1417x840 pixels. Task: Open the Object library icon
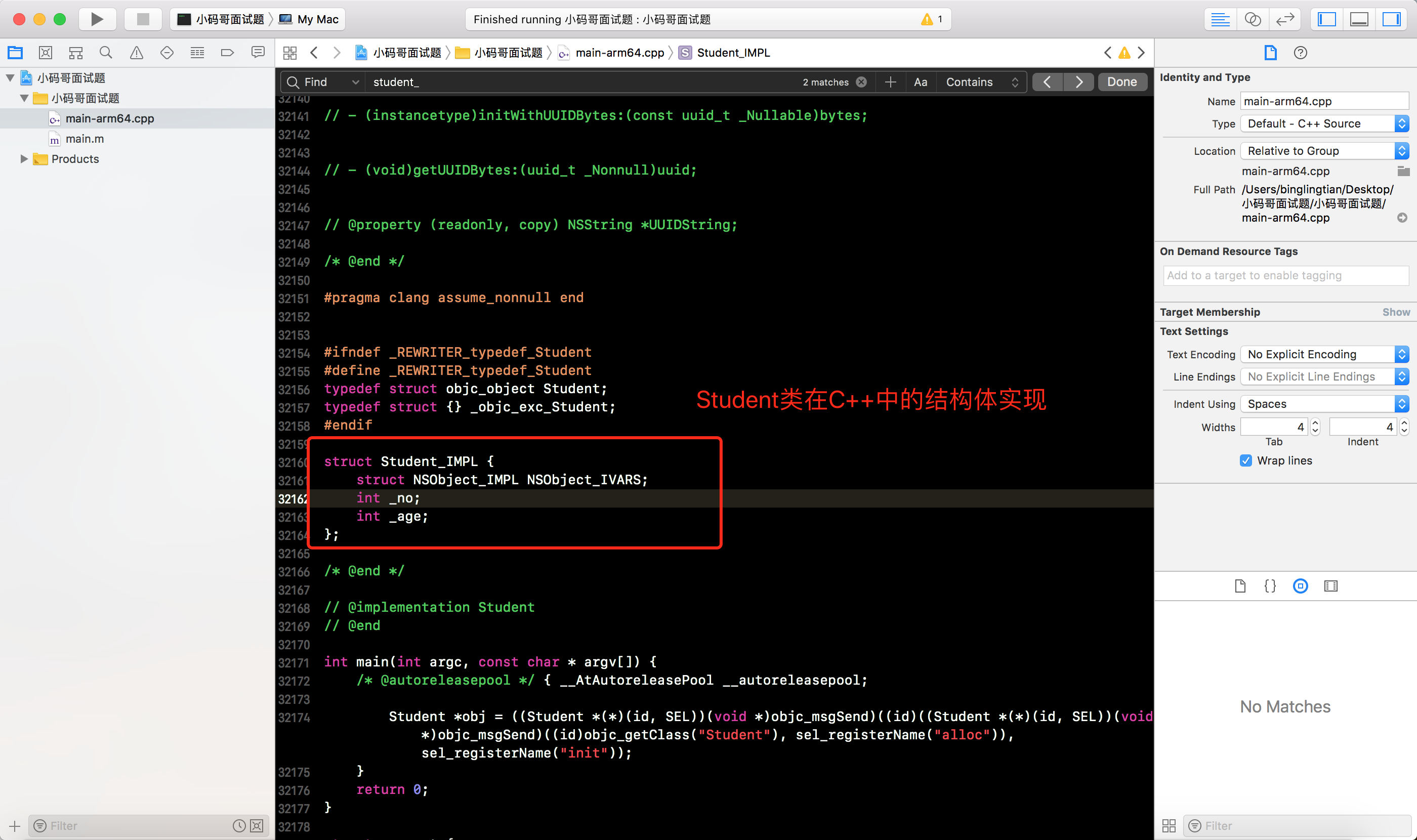1301,586
